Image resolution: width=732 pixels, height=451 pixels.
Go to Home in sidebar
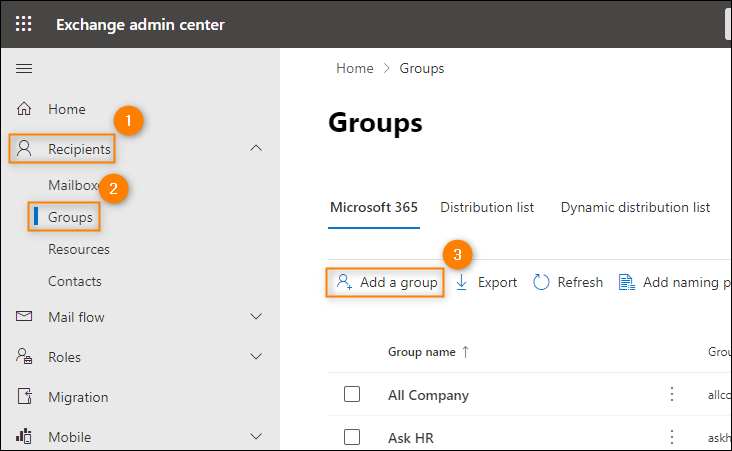coord(67,109)
